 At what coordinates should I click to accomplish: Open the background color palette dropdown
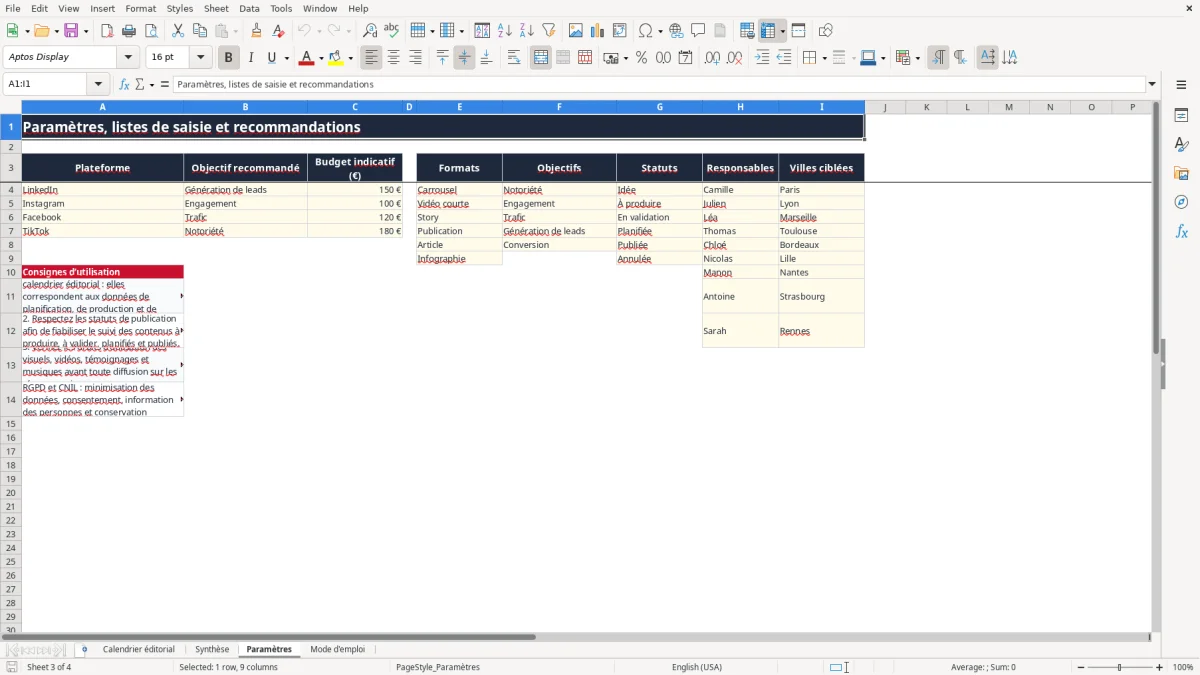[x=350, y=58]
